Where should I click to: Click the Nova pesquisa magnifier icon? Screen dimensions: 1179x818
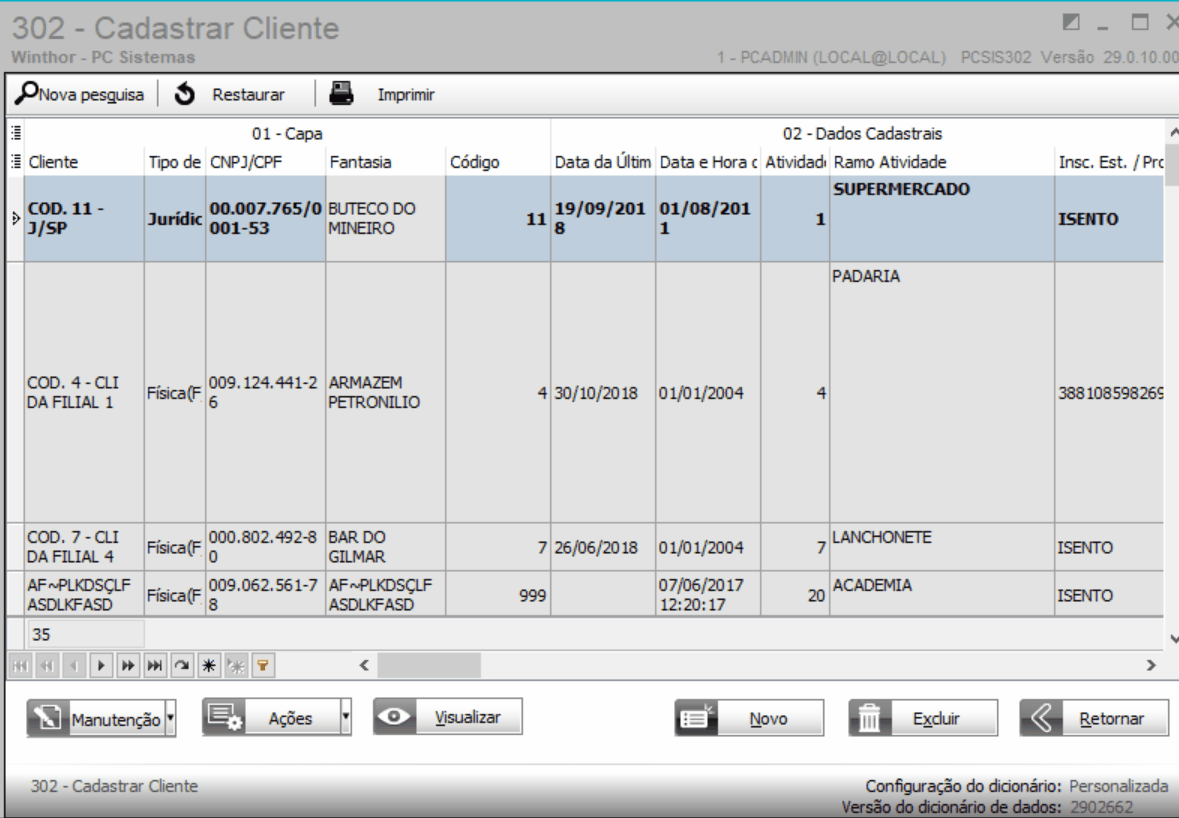coord(26,92)
